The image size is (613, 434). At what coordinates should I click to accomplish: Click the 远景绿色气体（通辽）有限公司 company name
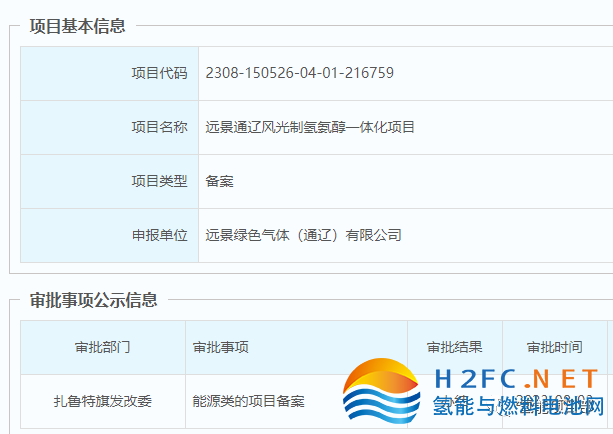coord(303,235)
